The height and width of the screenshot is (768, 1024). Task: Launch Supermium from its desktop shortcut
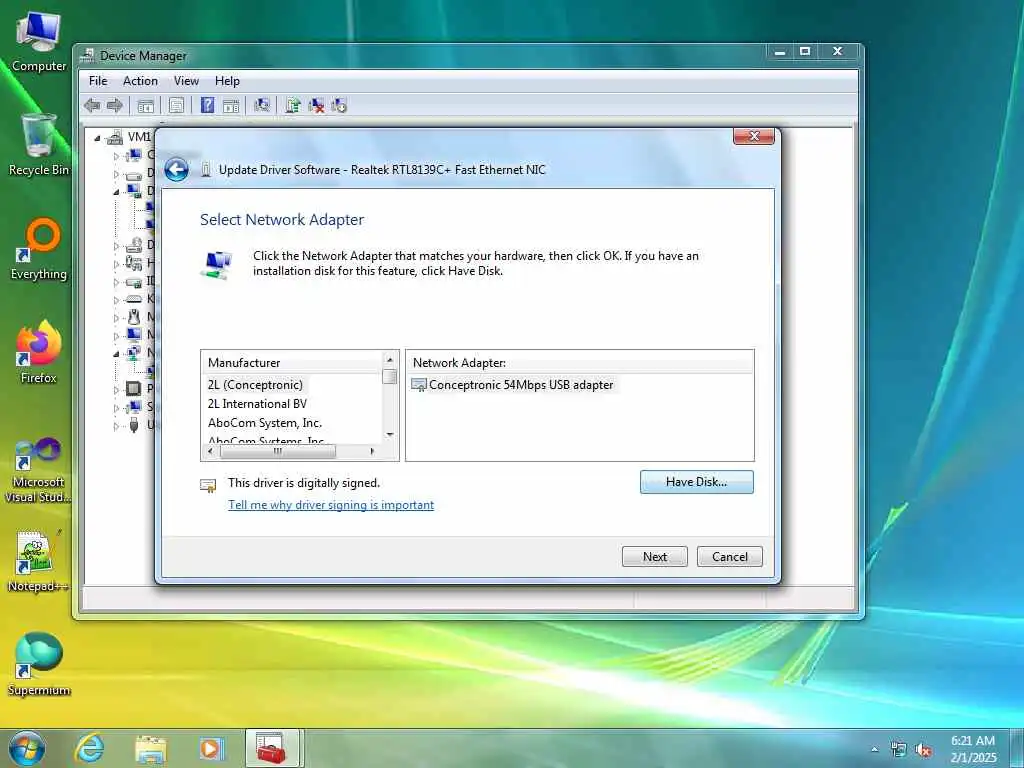coord(39,665)
